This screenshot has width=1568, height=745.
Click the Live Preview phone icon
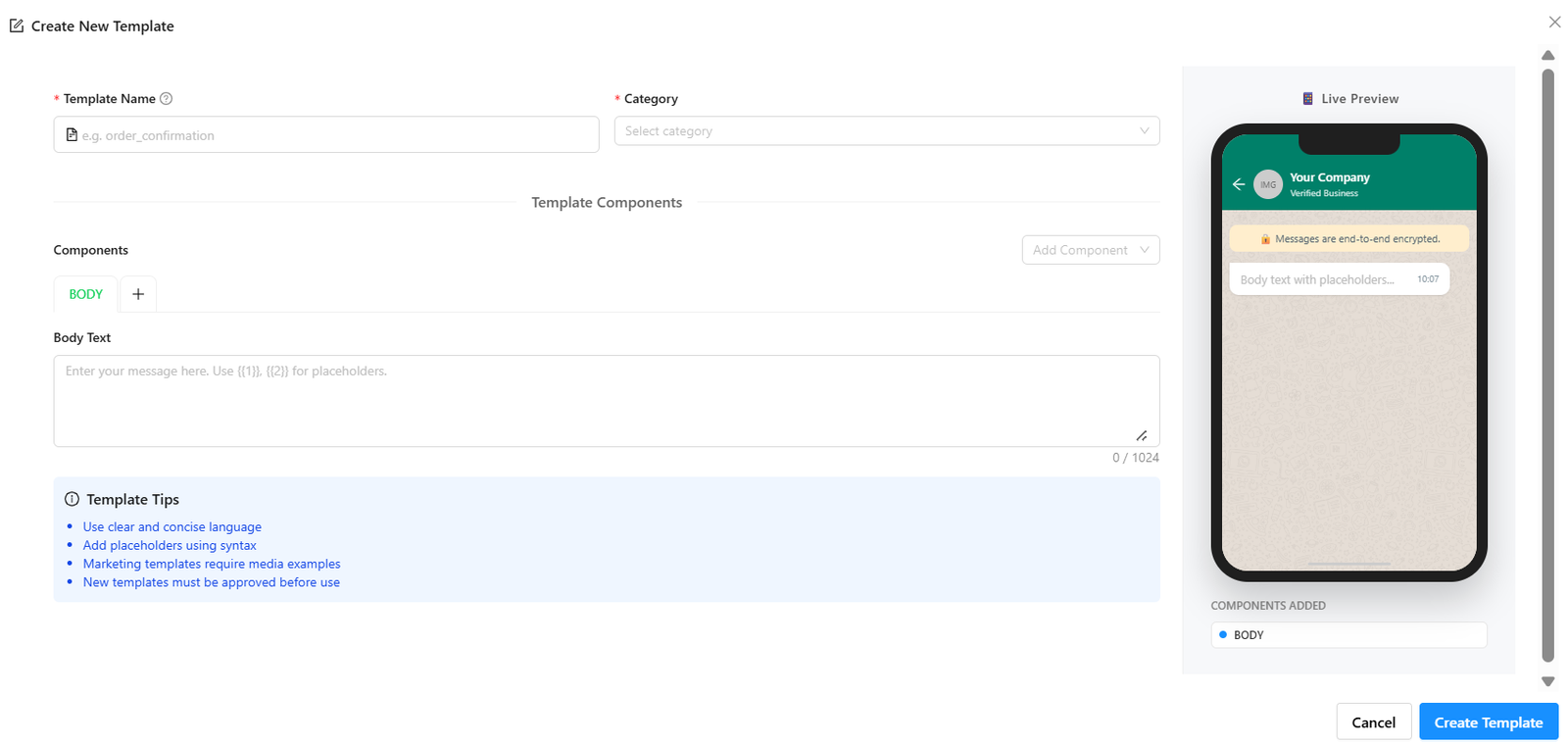(1307, 99)
